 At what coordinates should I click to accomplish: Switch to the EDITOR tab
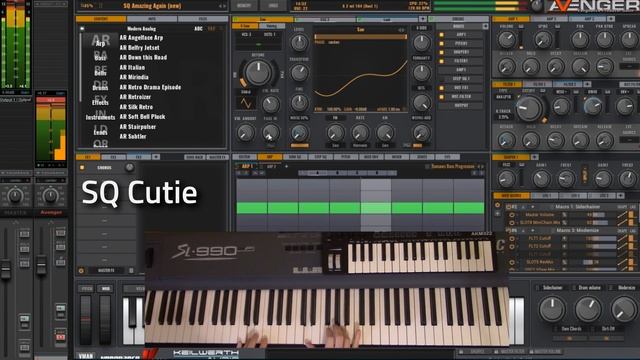tap(244, 157)
